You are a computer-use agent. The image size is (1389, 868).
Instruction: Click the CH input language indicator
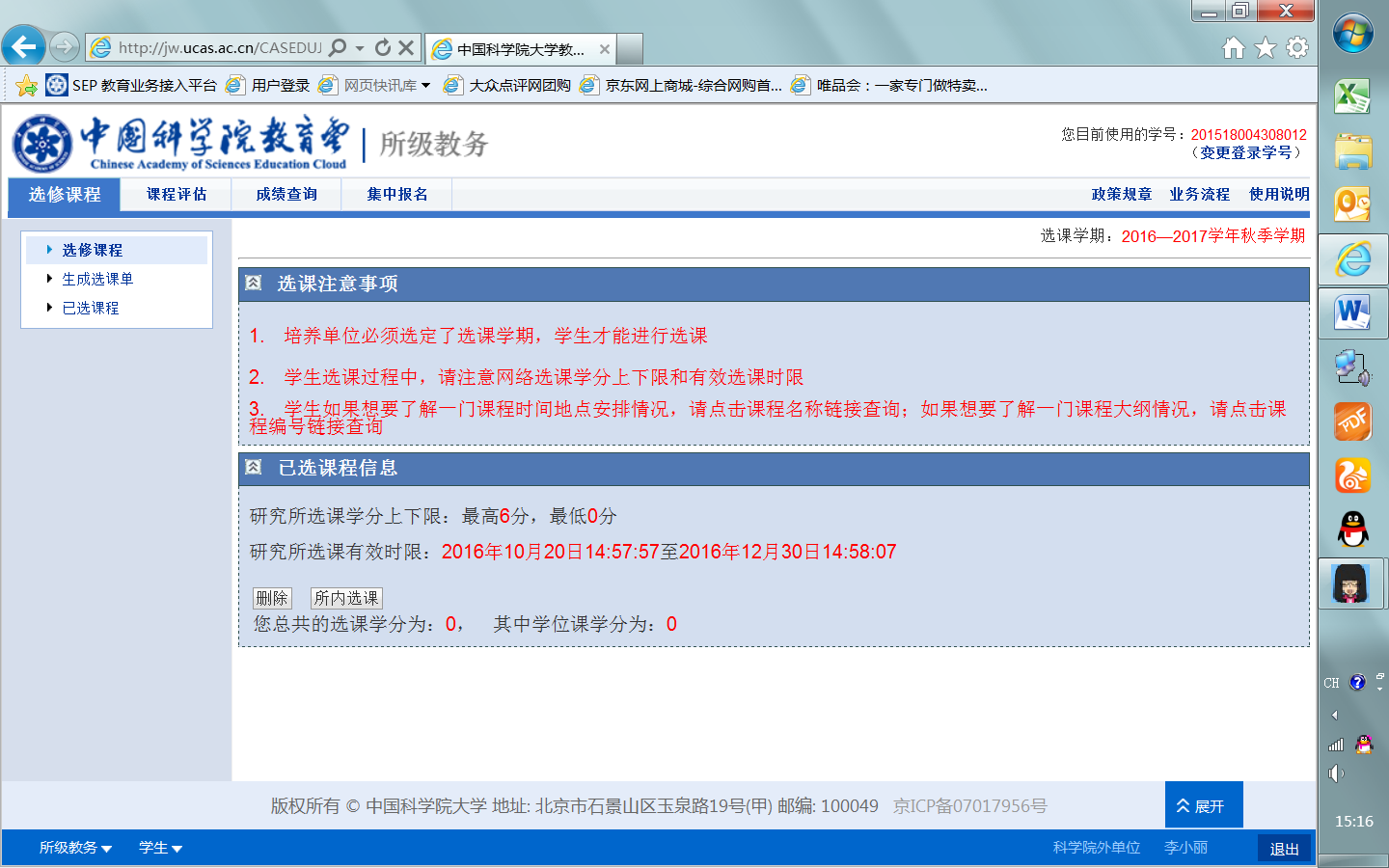coord(1331,683)
